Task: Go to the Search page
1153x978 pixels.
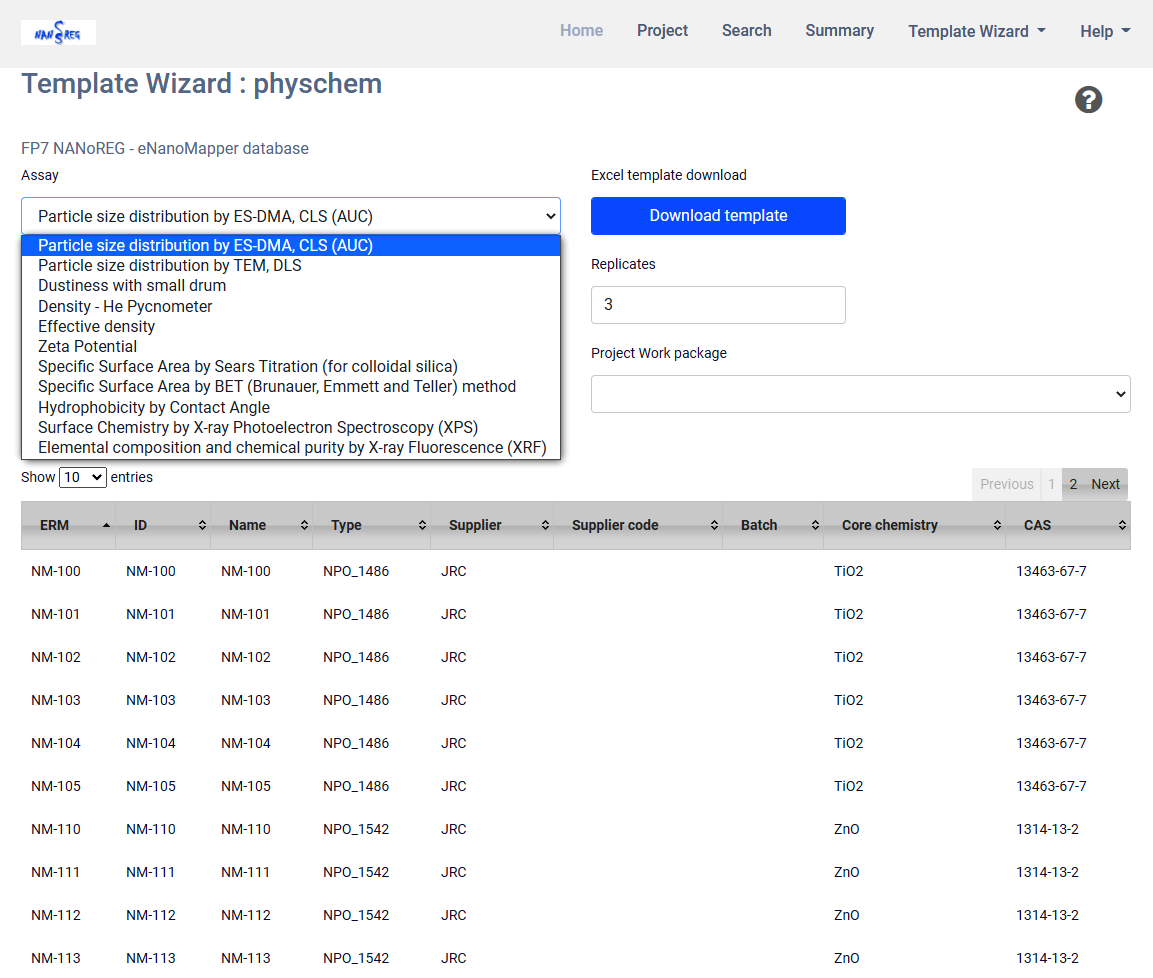Action: [746, 31]
